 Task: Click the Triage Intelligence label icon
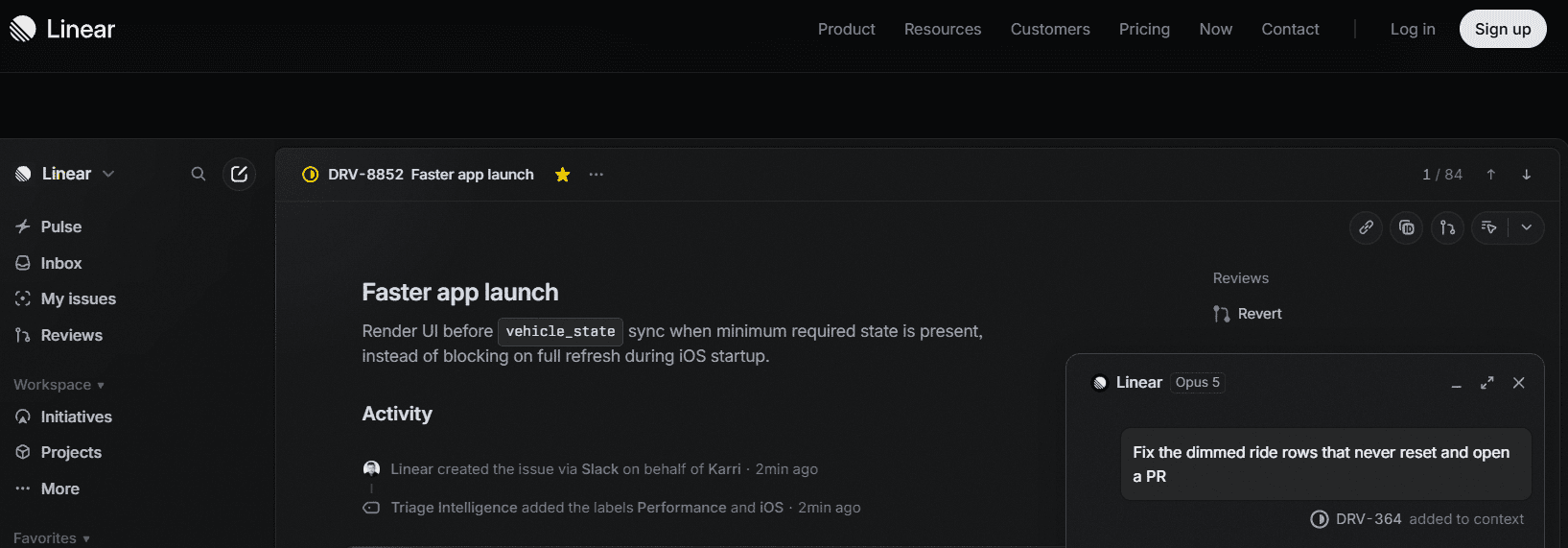coord(371,508)
